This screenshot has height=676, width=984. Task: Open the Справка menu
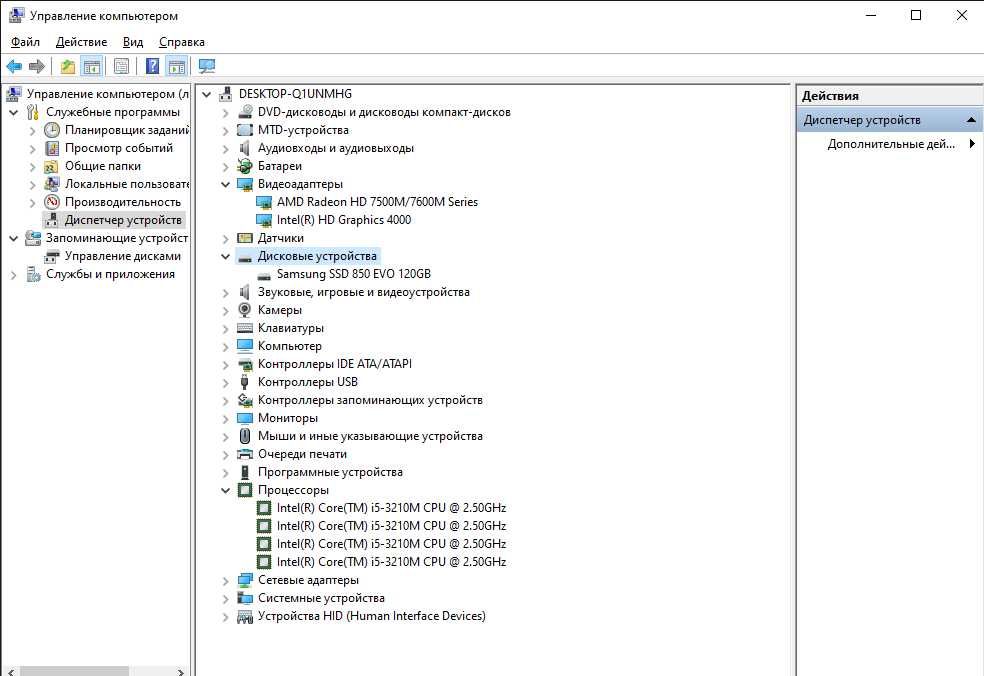click(182, 42)
